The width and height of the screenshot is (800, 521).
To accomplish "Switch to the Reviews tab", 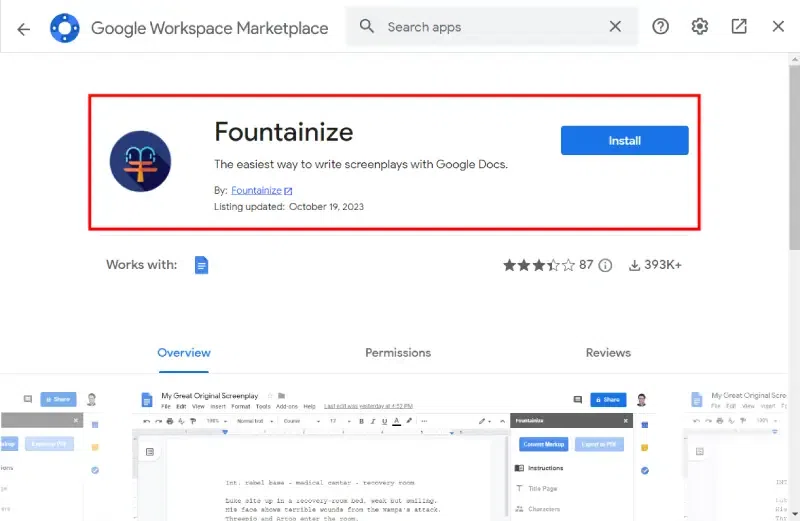I will point(608,353).
